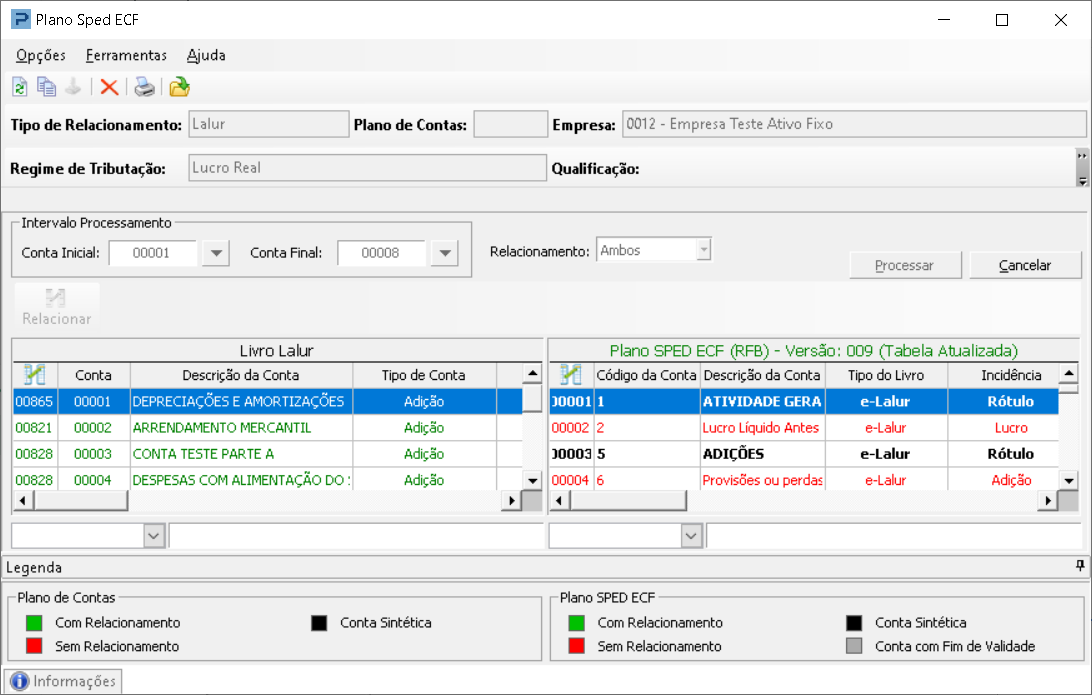Click the Tipo do Livro column header
1092x695 pixels.
[886, 375]
